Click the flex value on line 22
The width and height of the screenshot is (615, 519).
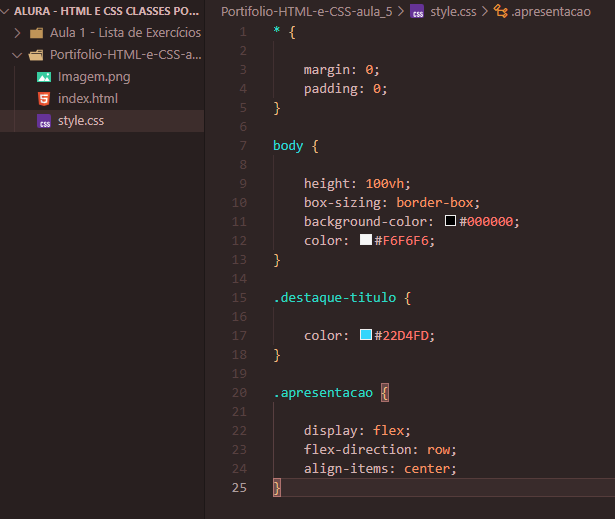388,431
